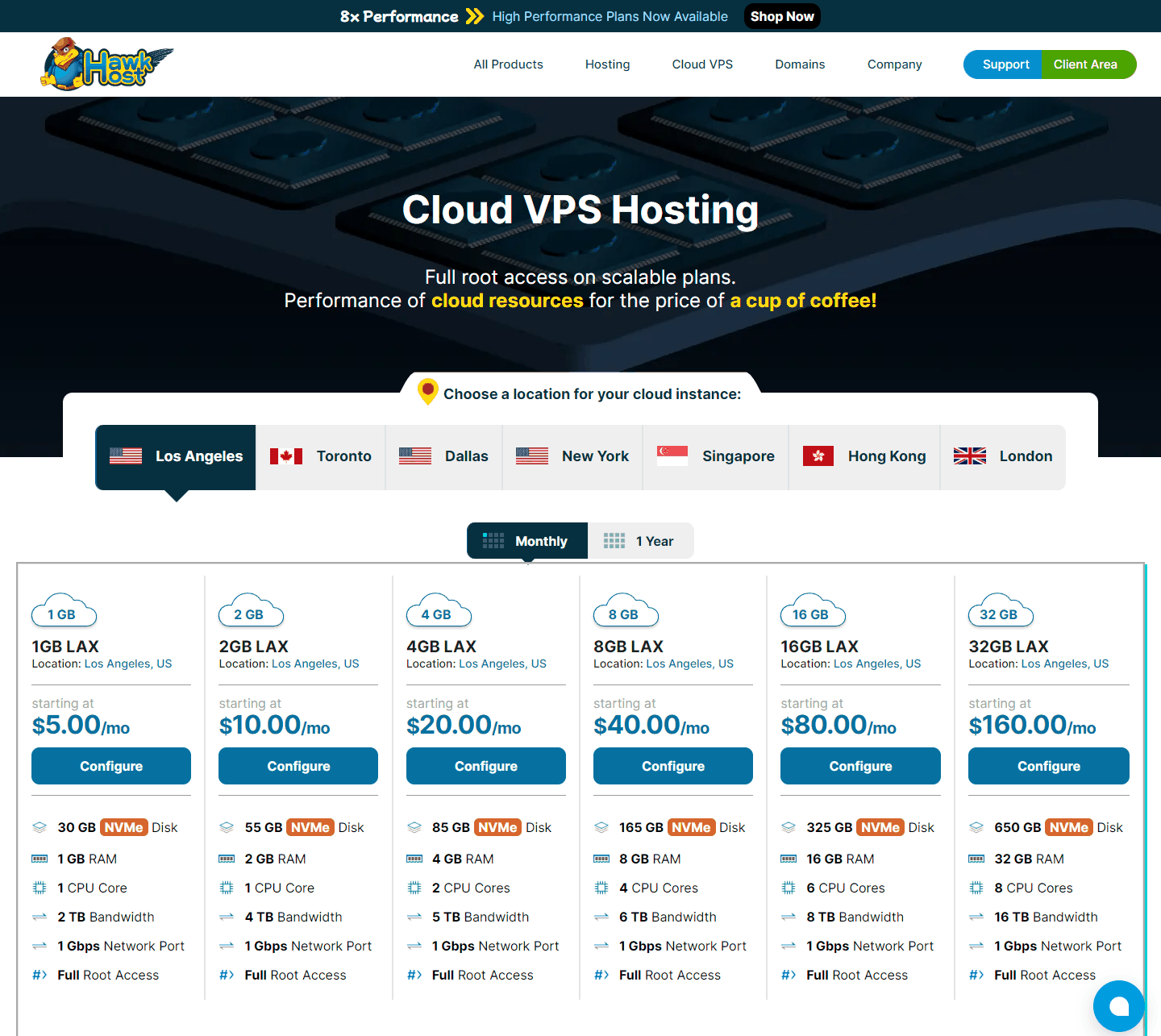Click the Singapore flag icon
The image size is (1161, 1036).
pos(672,456)
